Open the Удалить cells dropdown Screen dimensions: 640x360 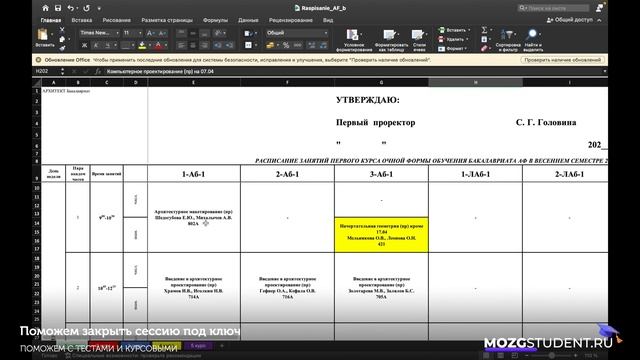[453, 40]
